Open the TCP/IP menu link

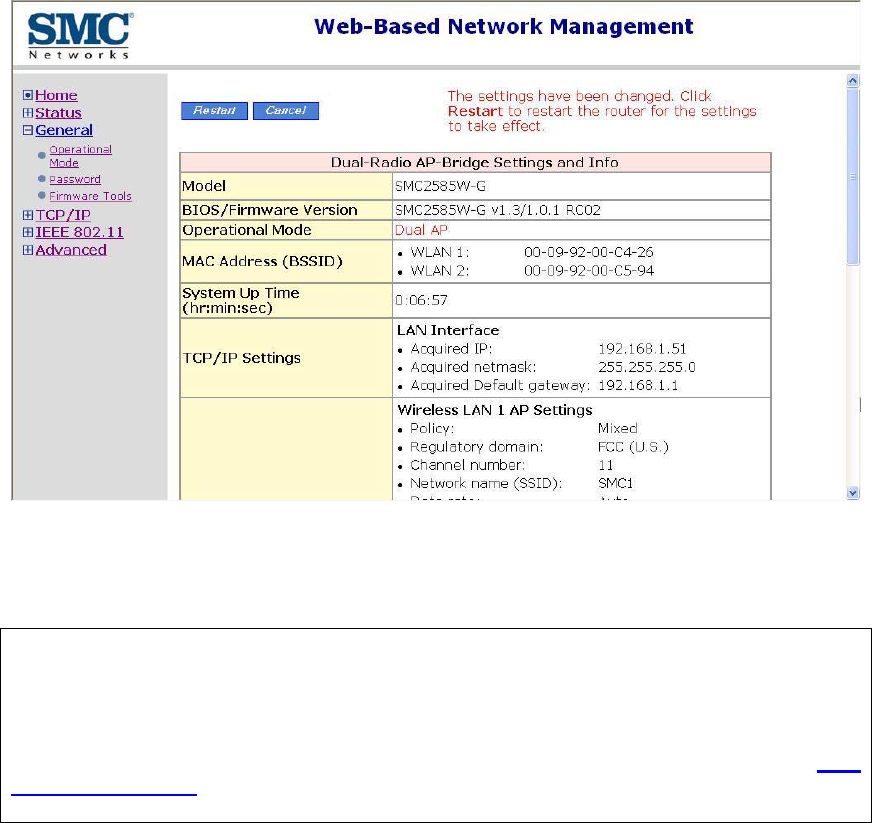(x=63, y=215)
